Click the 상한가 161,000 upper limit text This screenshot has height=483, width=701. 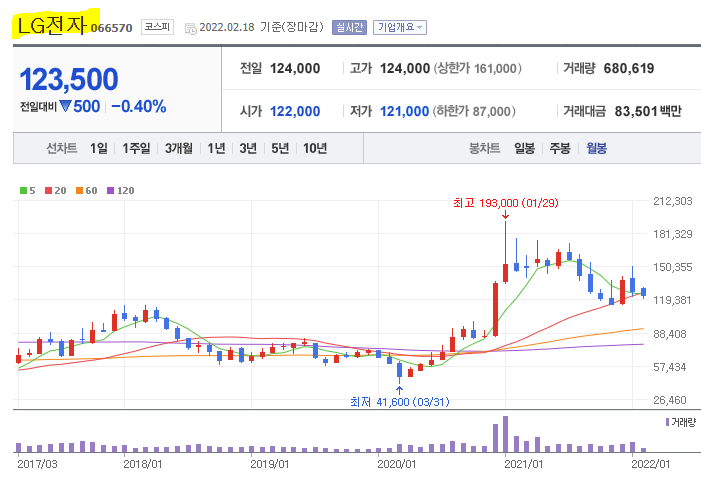click(477, 68)
